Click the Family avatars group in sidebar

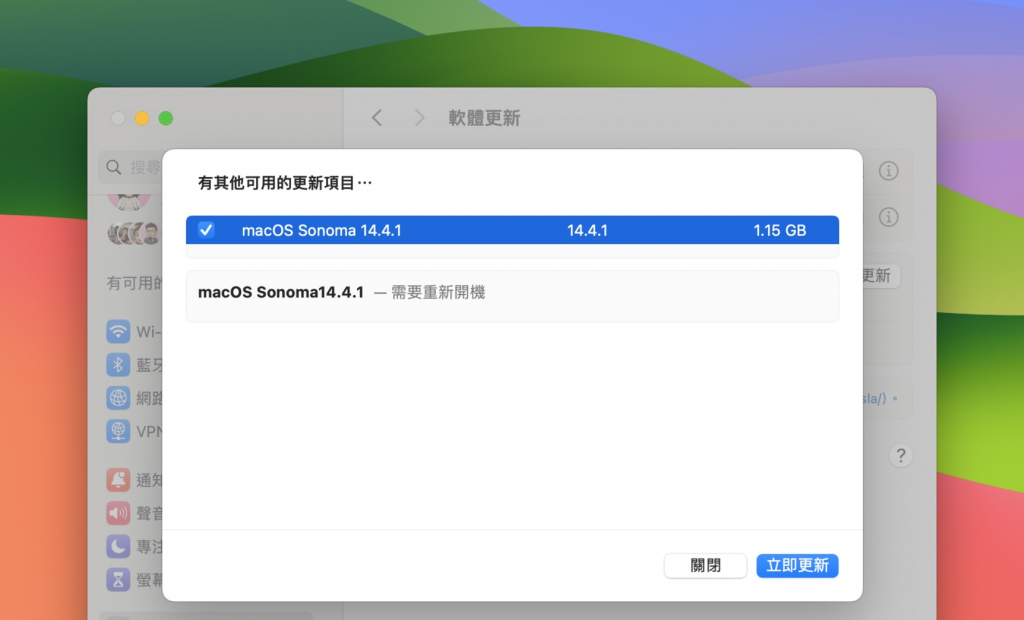[x=135, y=233]
